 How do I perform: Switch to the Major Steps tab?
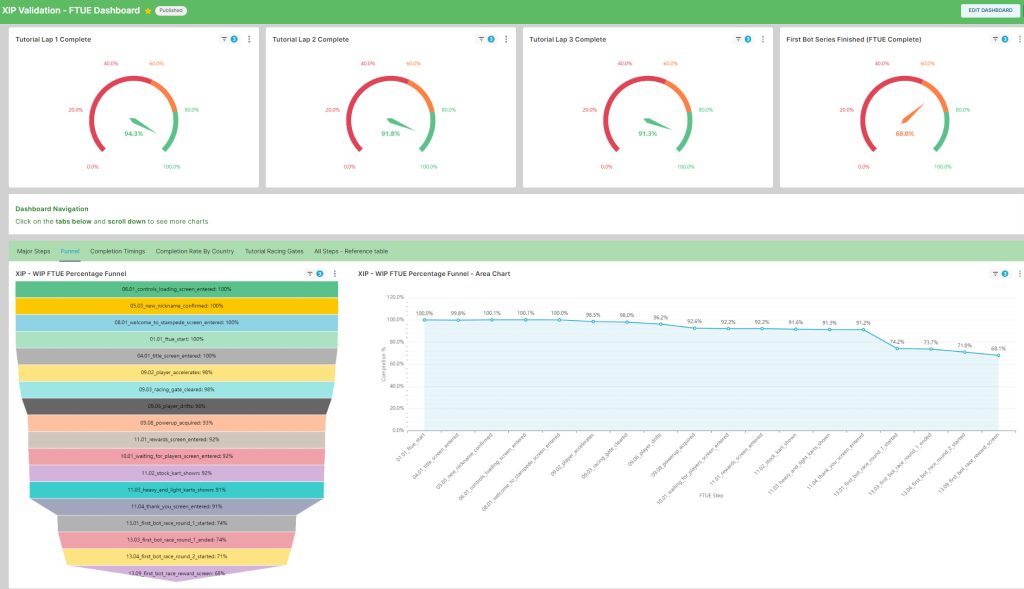[x=34, y=251]
